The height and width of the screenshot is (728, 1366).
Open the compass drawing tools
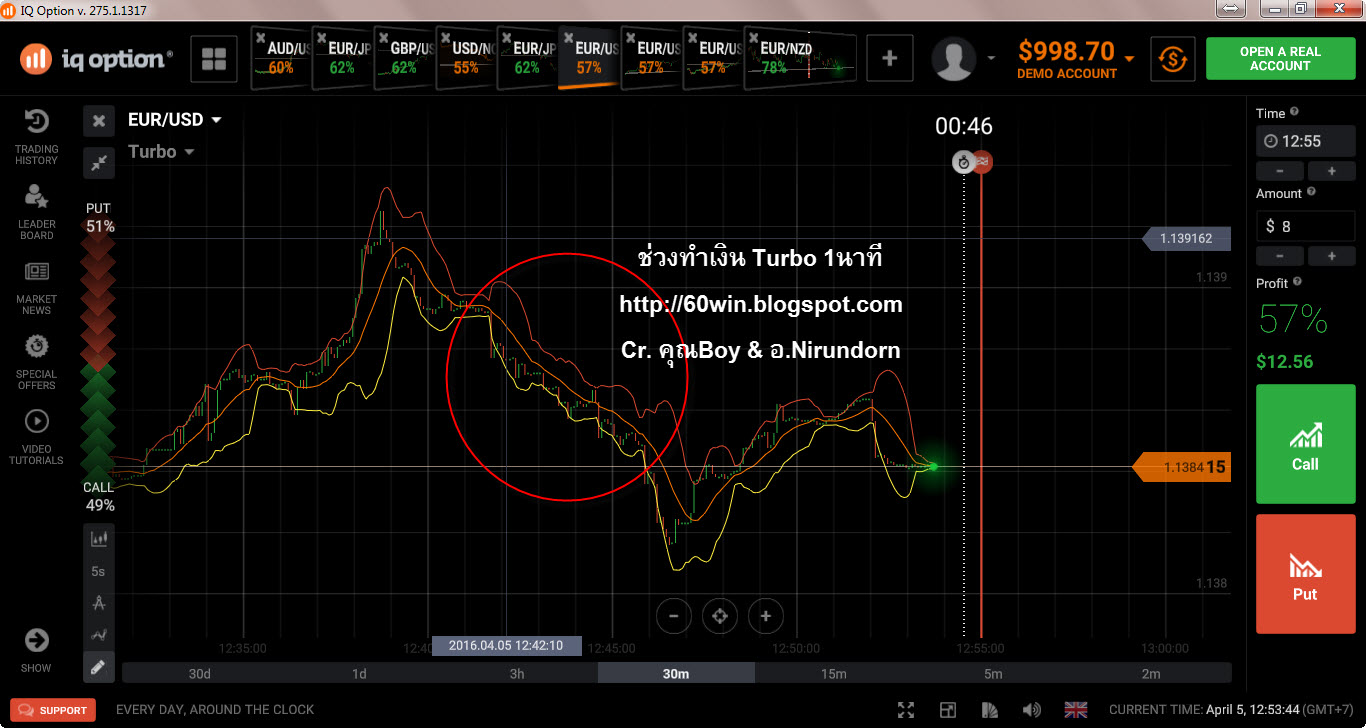(x=99, y=603)
